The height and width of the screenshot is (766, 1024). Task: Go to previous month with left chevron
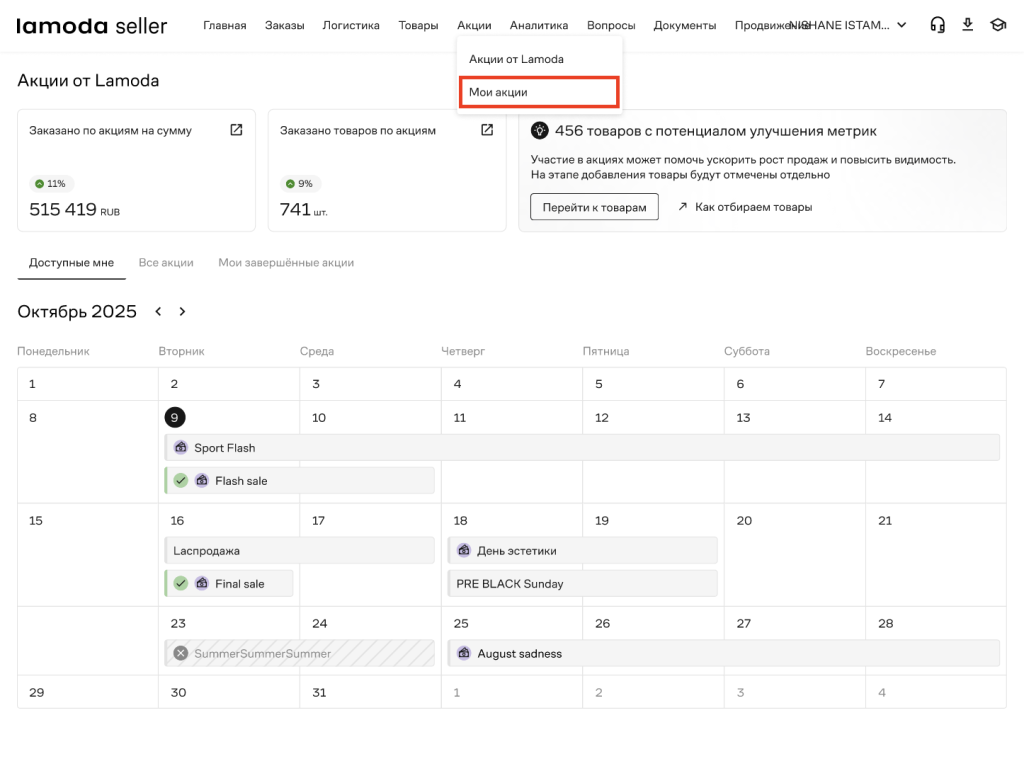pos(158,311)
